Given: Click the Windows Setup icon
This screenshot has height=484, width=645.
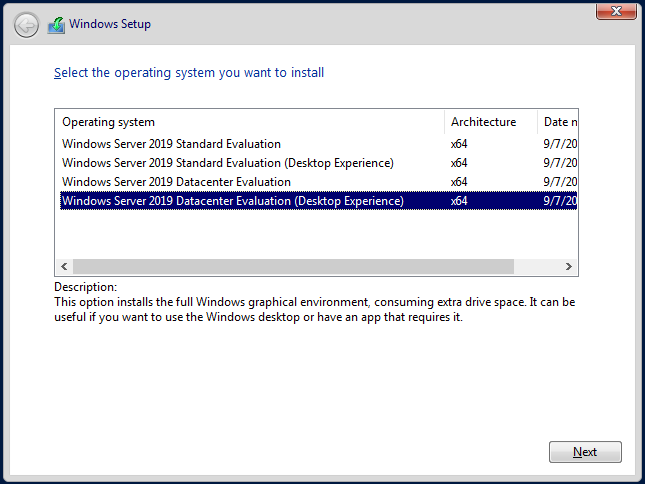Looking at the screenshot, I should click(x=56, y=25).
